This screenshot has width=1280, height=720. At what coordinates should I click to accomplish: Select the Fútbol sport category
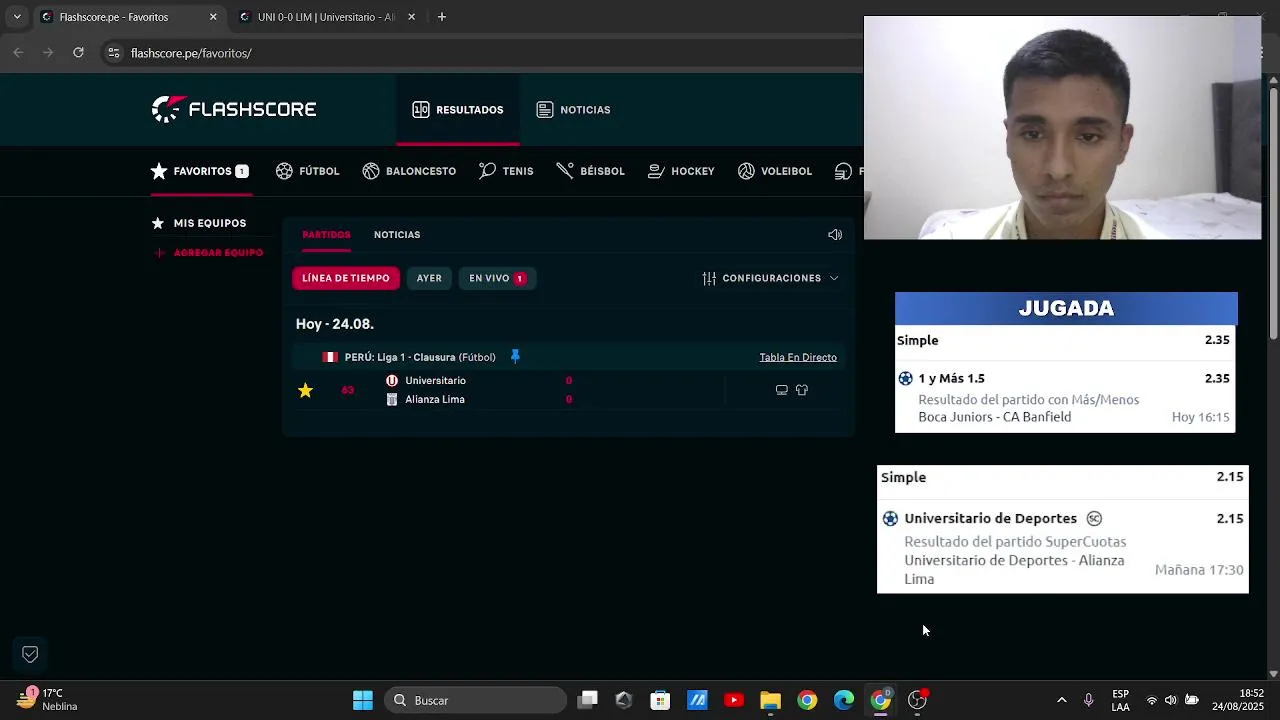[x=308, y=171]
